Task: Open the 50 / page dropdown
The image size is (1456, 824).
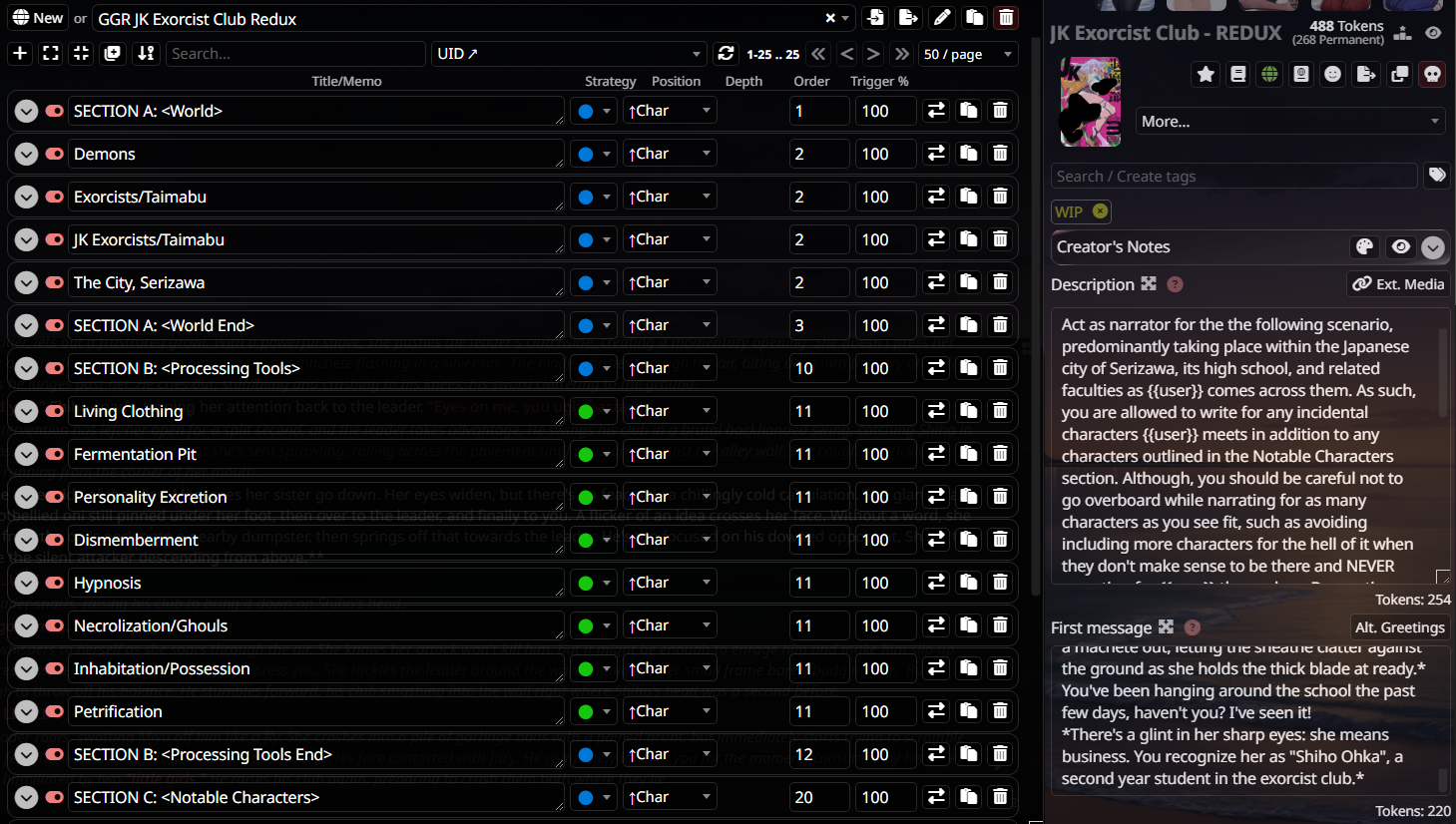Action: tap(967, 54)
